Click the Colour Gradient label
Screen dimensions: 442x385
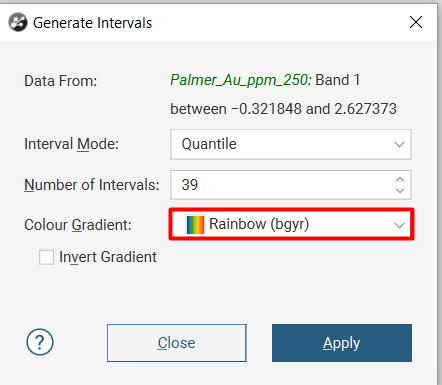[x=78, y=225]
